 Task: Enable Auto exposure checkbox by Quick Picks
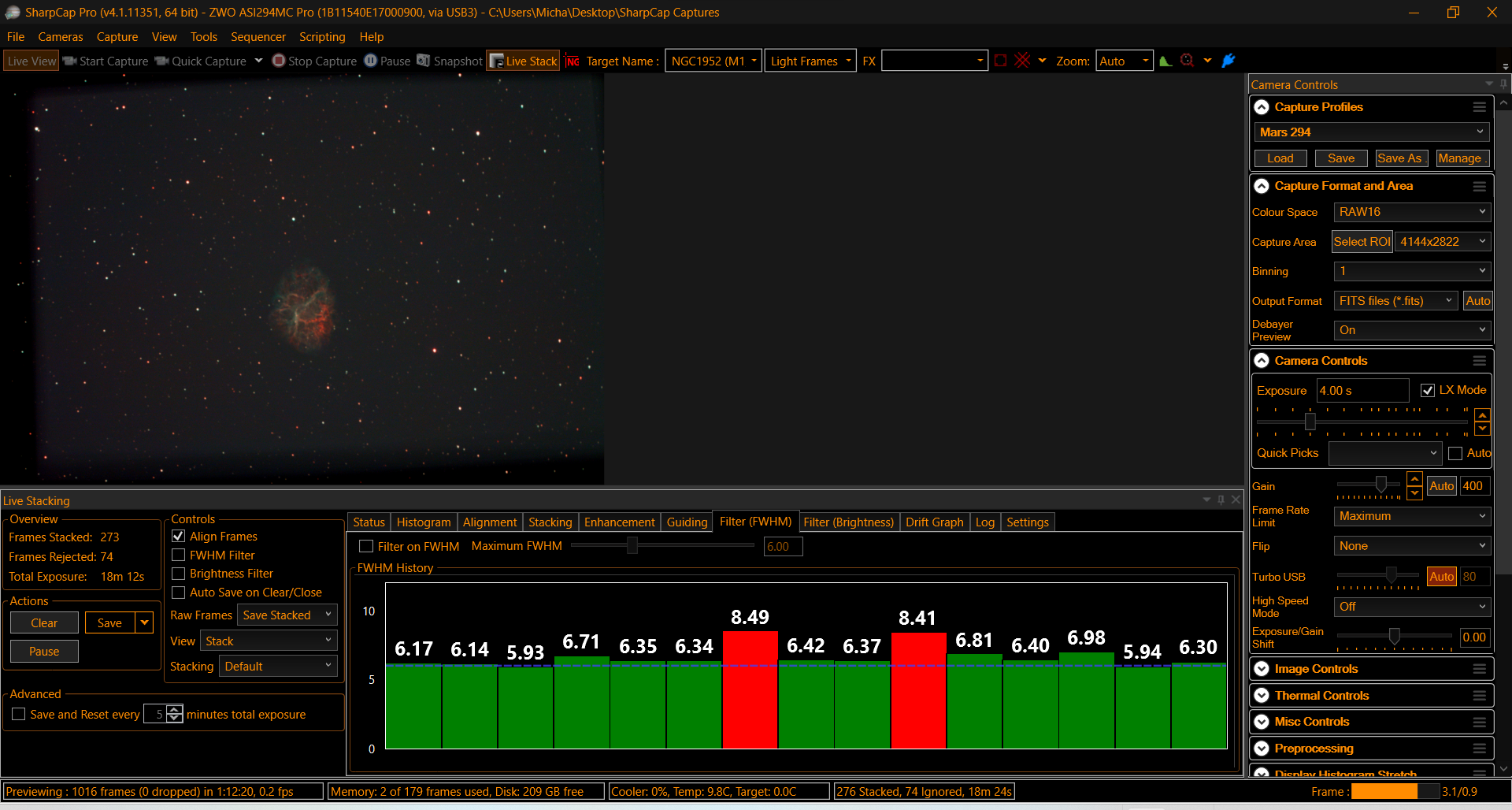click(x=1455, y=454)
